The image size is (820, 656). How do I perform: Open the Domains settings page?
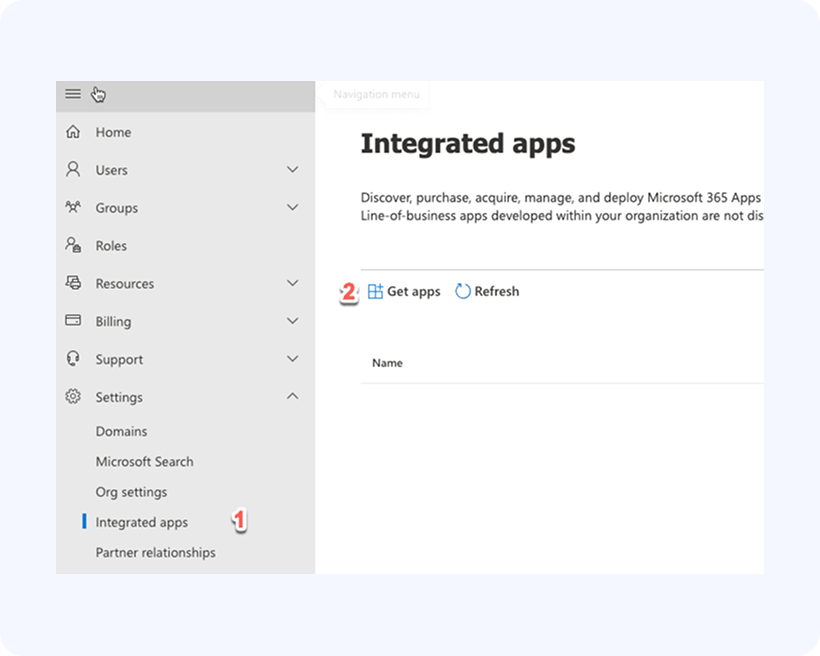121,432
